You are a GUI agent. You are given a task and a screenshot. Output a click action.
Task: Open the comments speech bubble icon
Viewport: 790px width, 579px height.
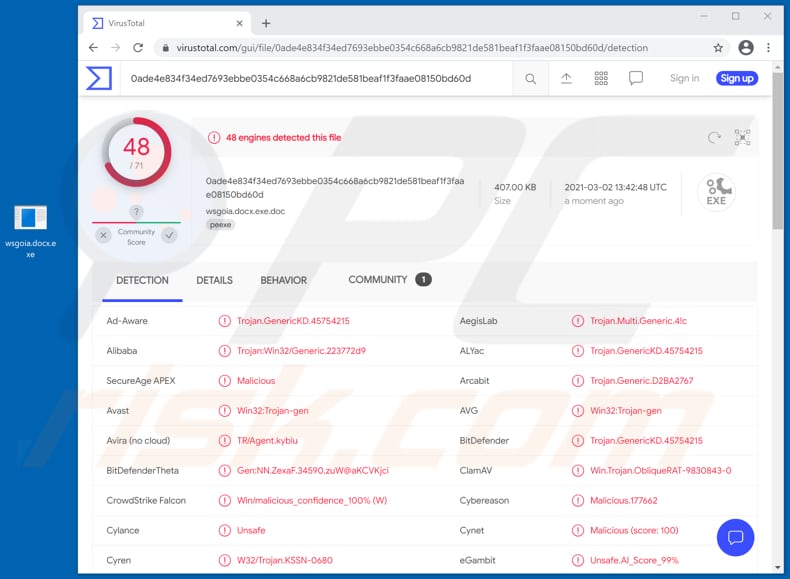(x=636, y=78)
